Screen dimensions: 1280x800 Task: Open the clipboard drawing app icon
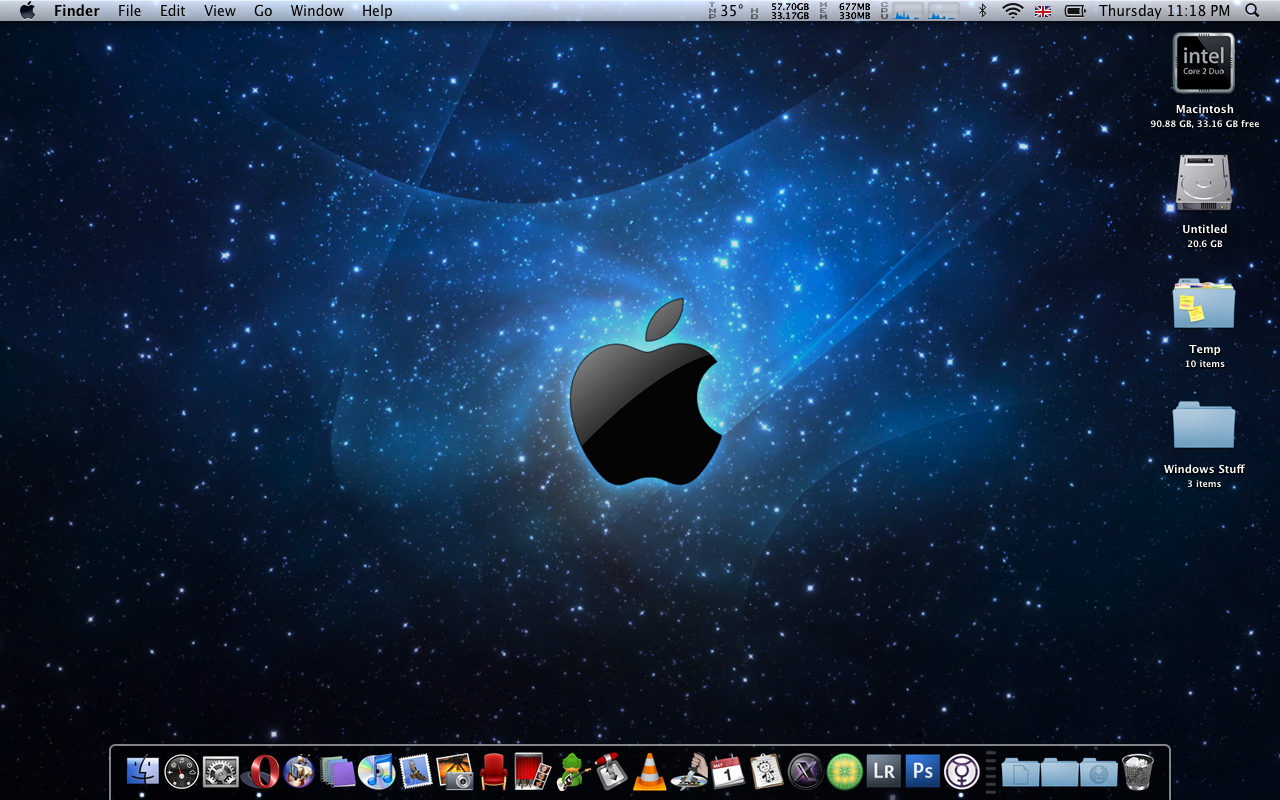pos(767,771)
